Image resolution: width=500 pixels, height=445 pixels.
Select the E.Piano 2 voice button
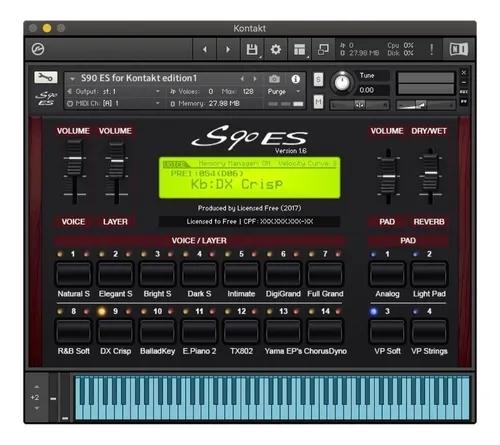(x=199, y=331)
